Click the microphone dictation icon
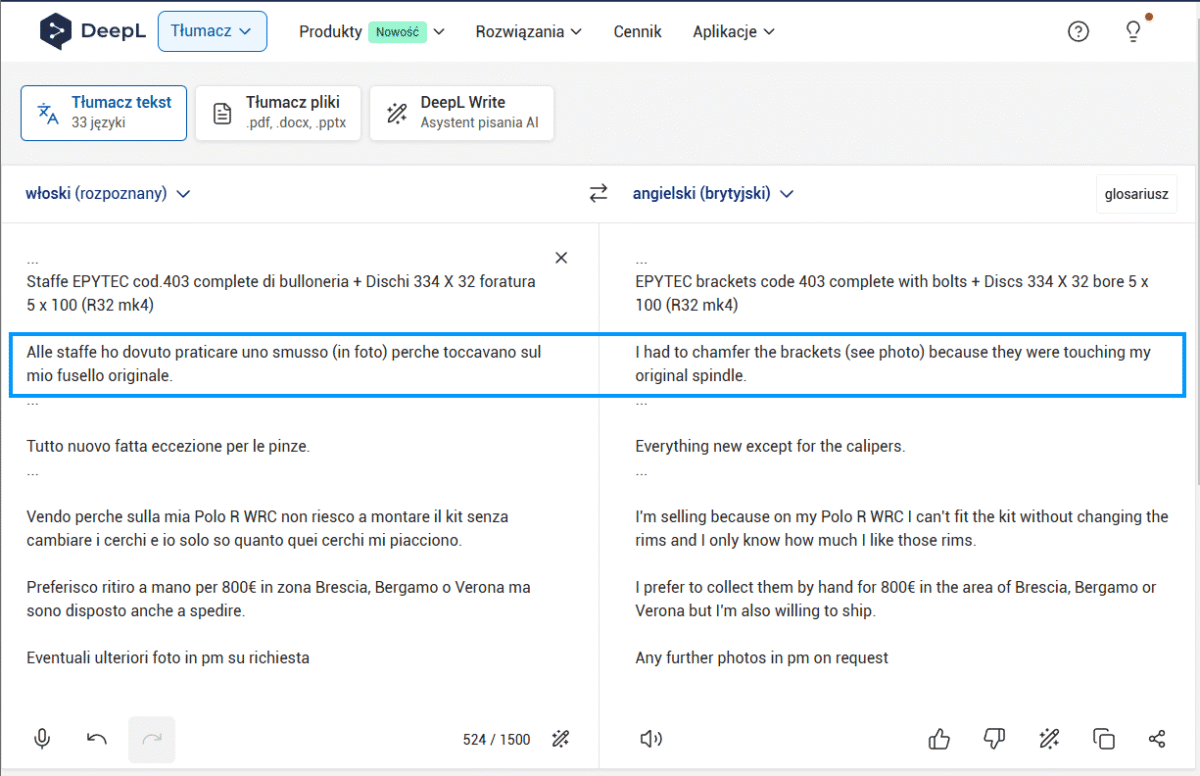The height and width of the screenshot is (776, 1200). [x=42, y=739]
